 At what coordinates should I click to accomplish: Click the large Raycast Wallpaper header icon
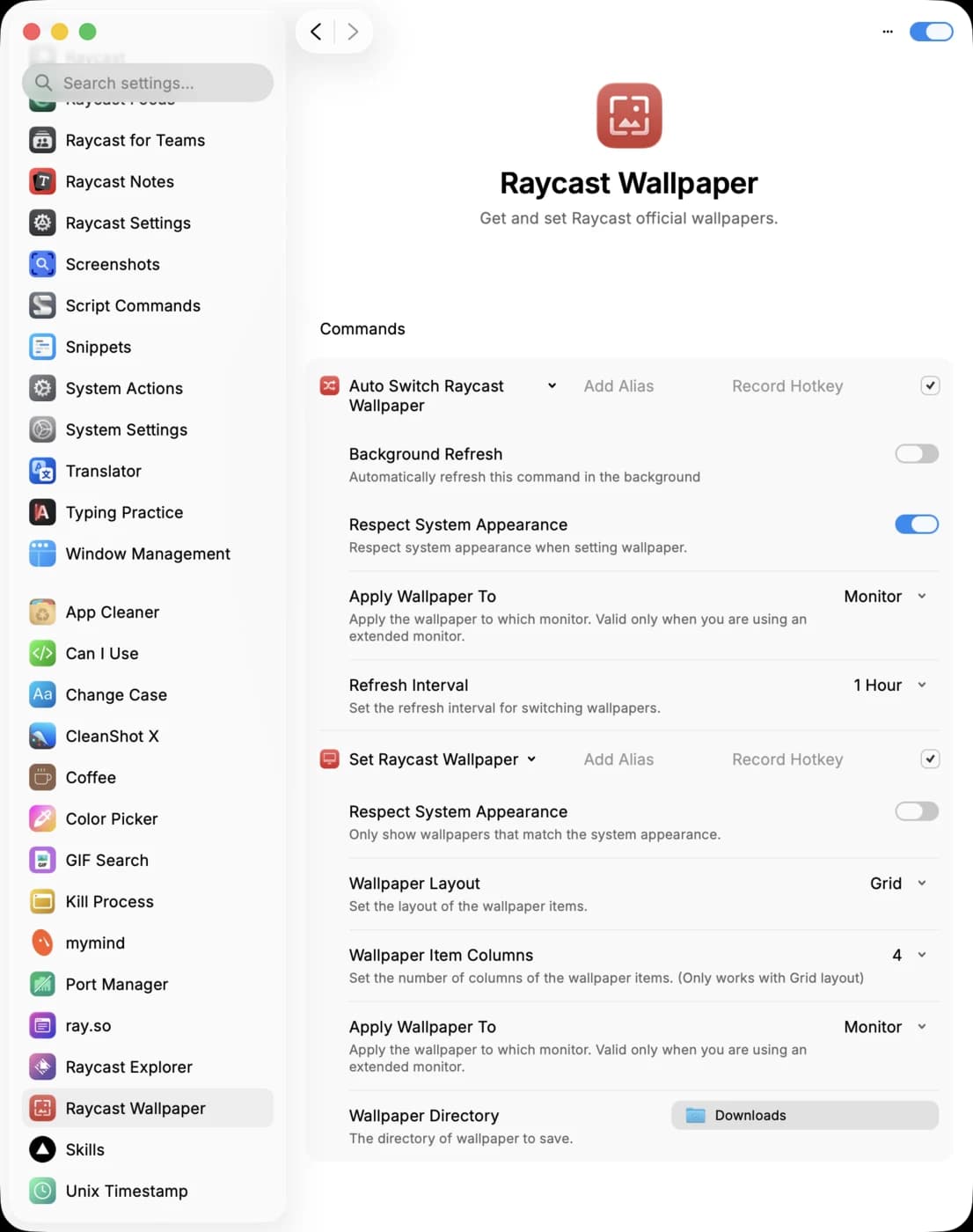click(x=629, y=115)
